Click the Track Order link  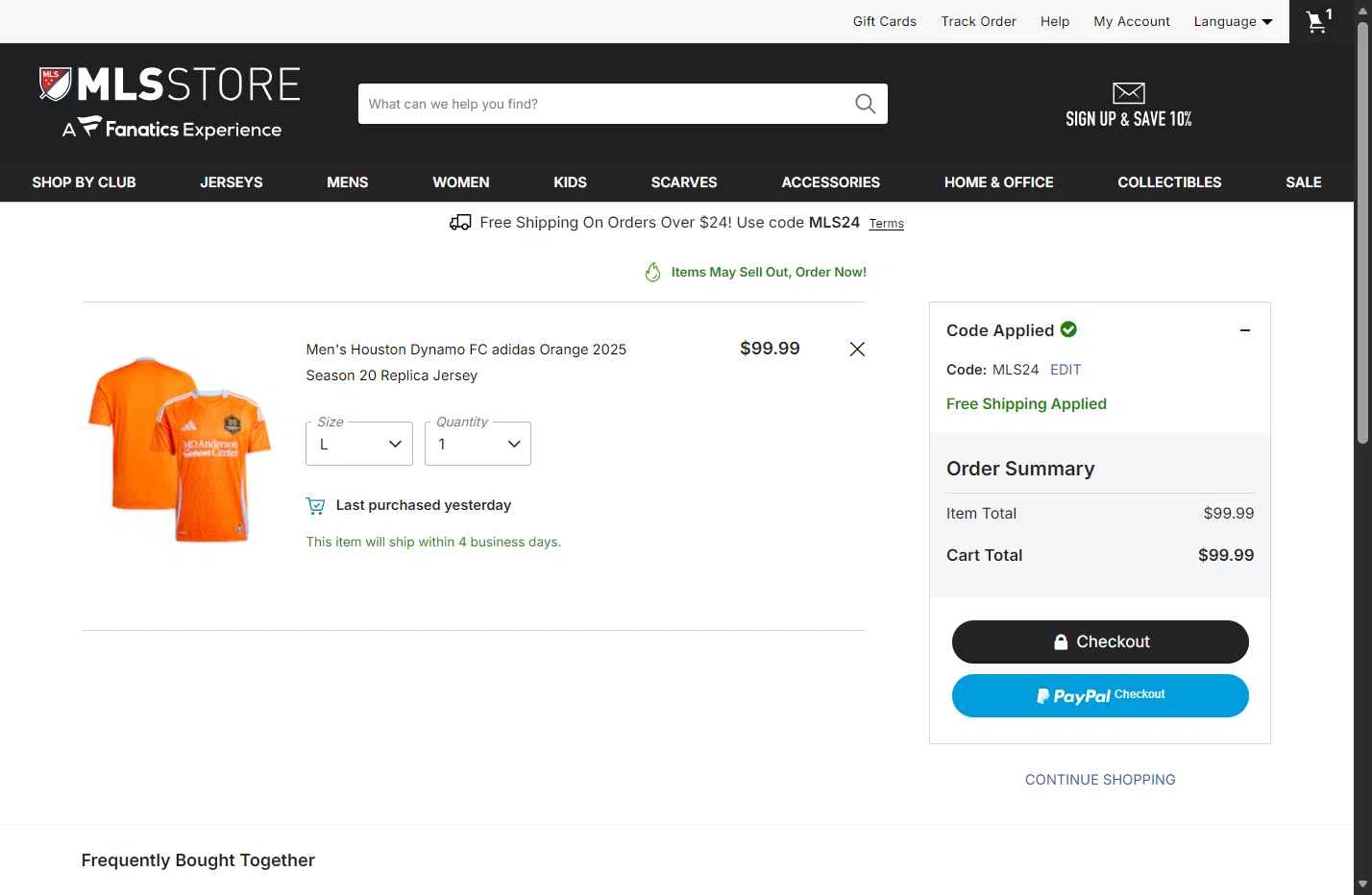pos(978,21)
